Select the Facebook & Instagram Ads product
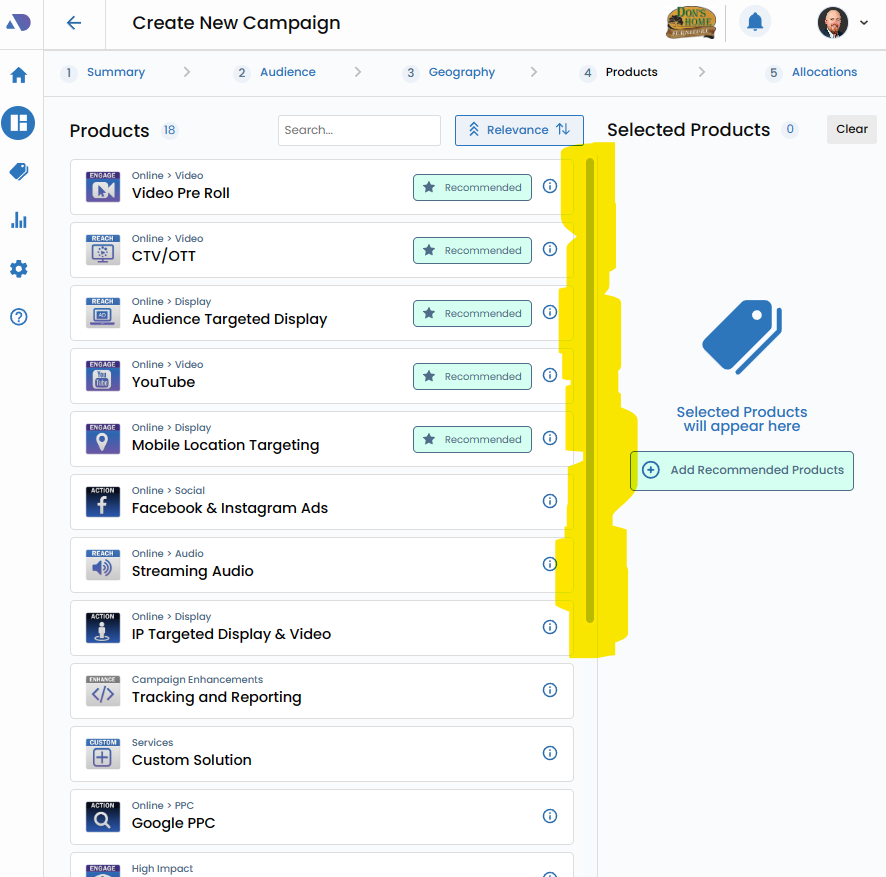 230,508
